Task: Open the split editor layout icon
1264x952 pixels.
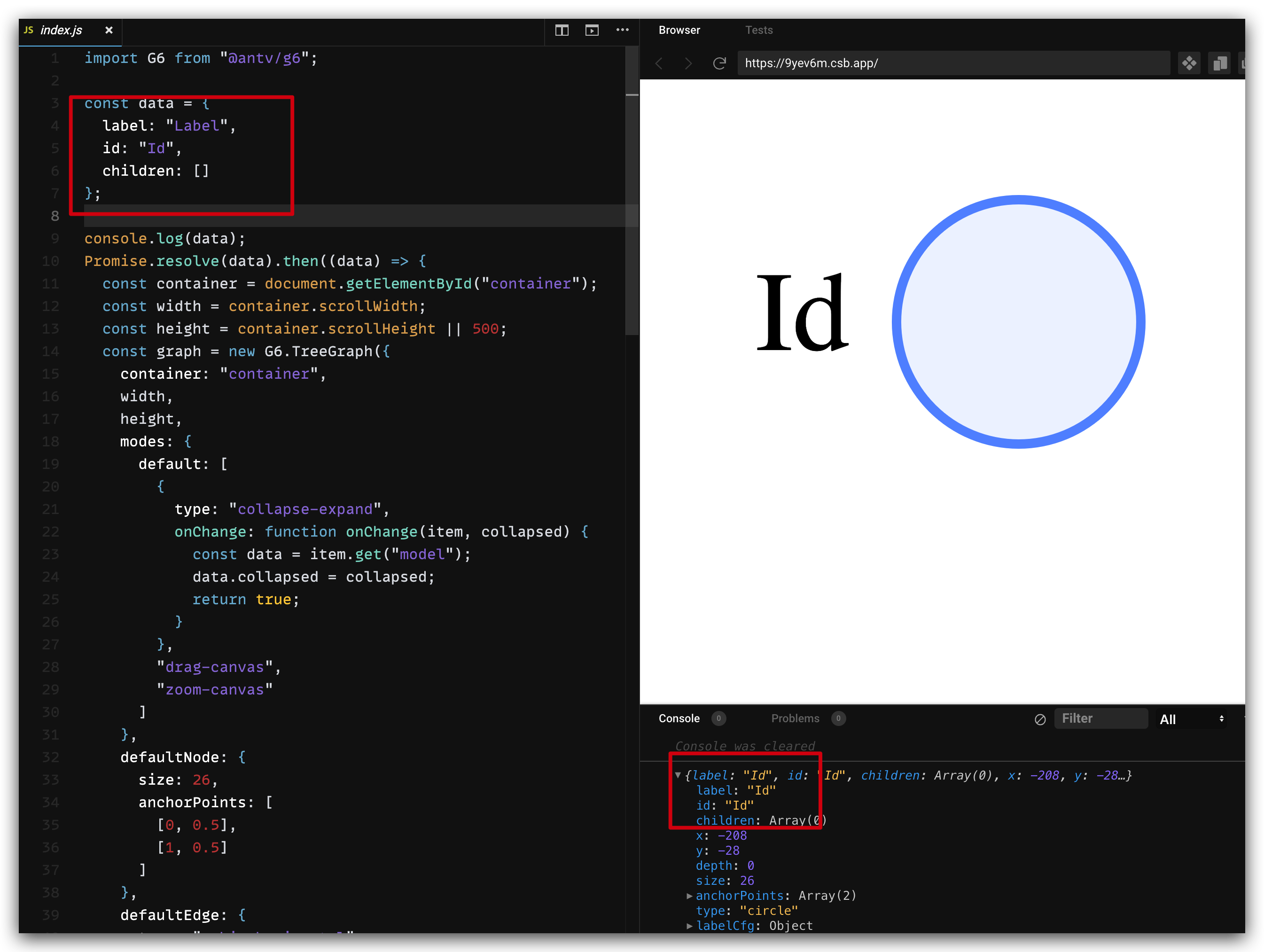Action: [562, 30]
